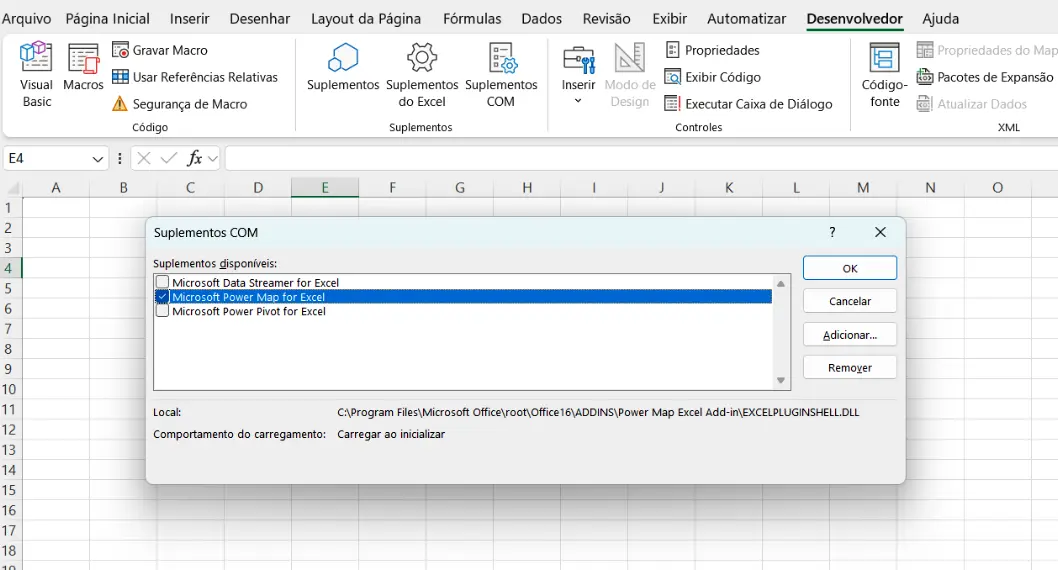Open control Propriedades
The image size is (1058, 570).
point(713,50)
